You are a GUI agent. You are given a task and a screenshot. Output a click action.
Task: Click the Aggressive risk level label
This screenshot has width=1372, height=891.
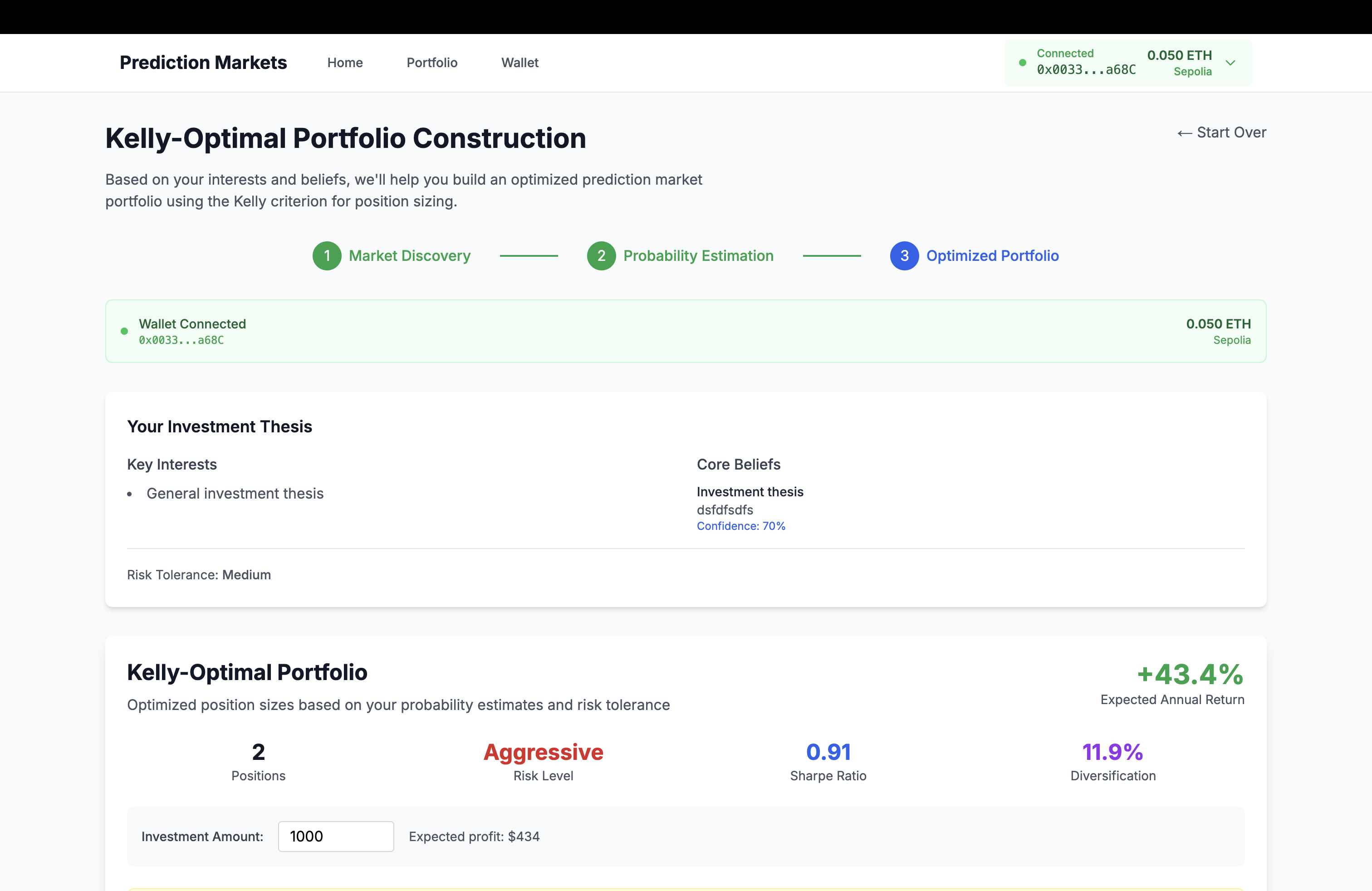[x=543, y=752]
